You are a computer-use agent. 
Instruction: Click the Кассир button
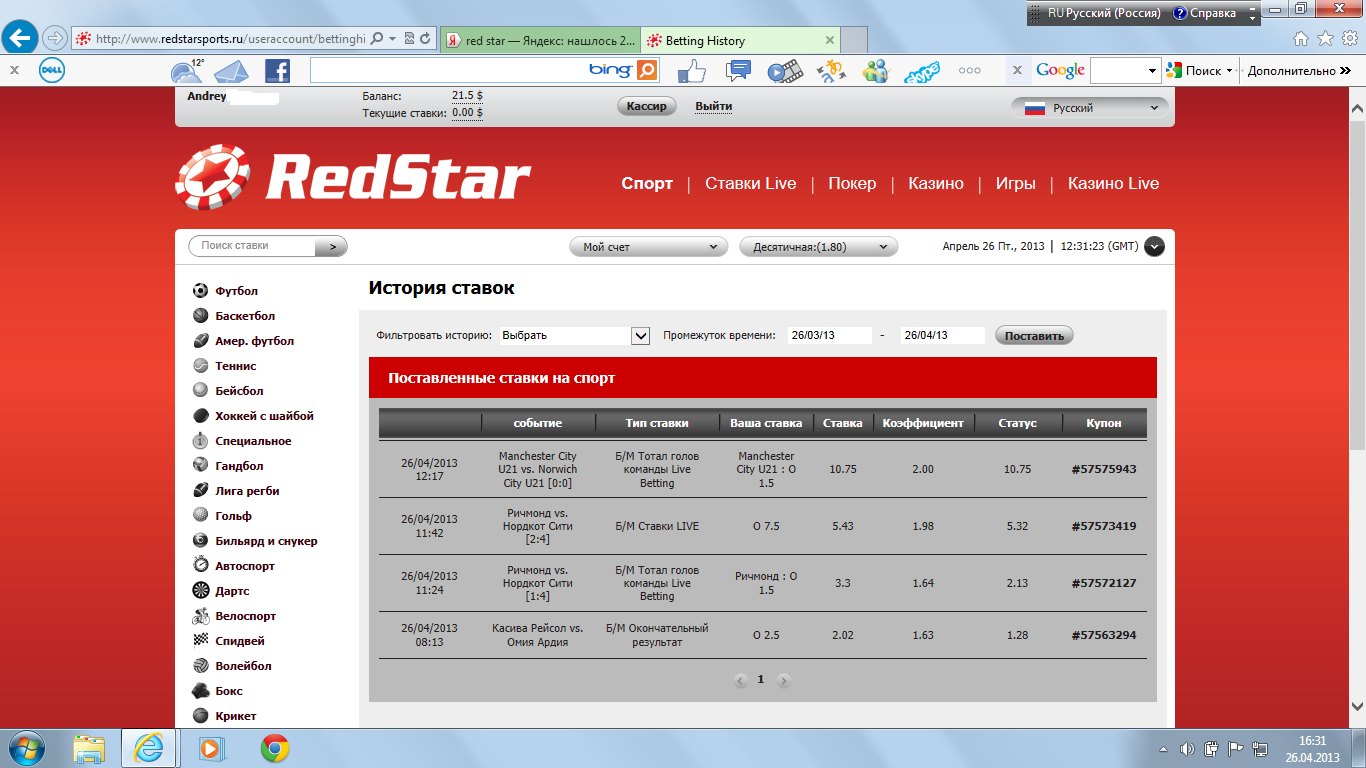coord(646,106)
